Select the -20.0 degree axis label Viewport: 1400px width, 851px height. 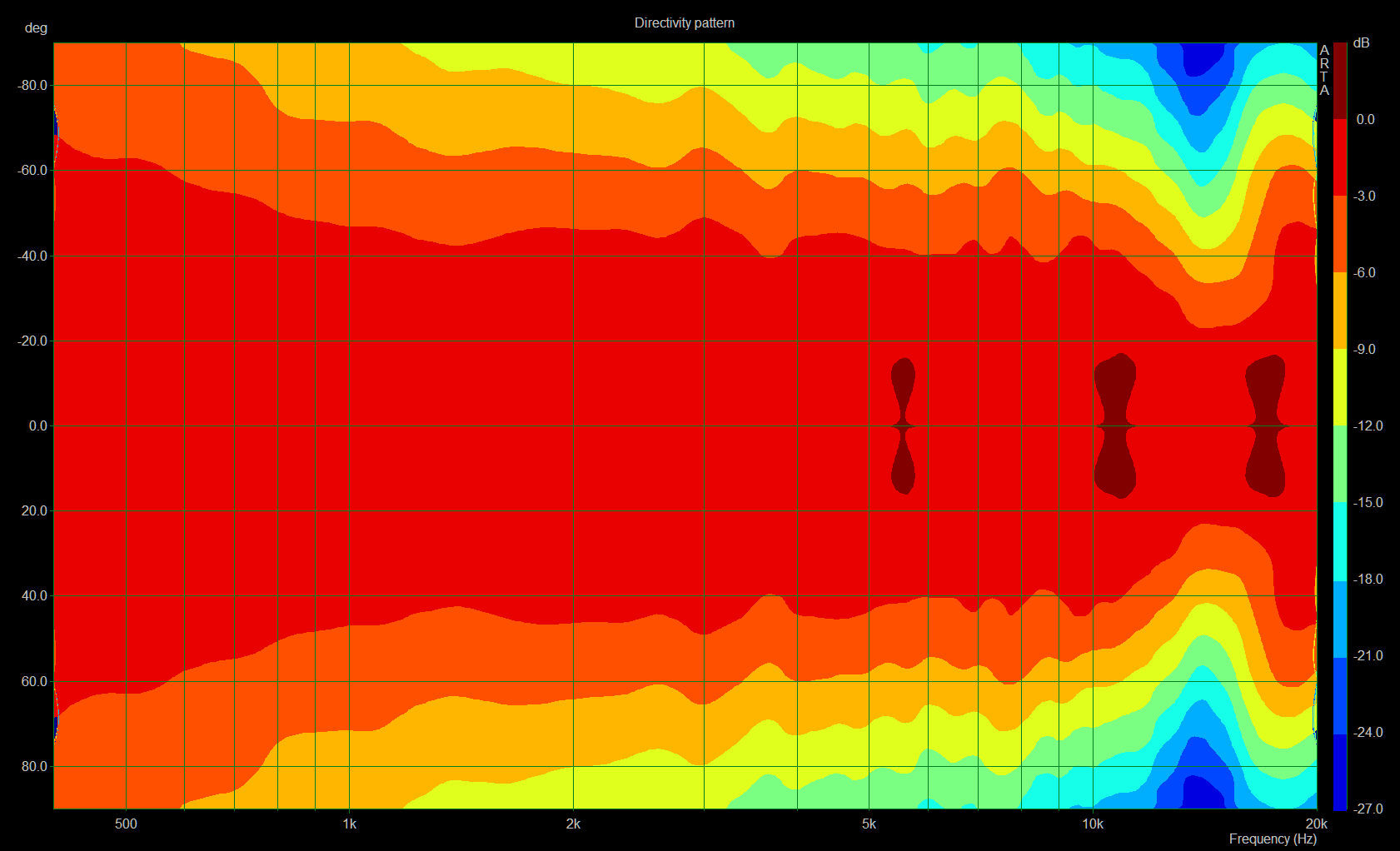(x=32, y=341)
